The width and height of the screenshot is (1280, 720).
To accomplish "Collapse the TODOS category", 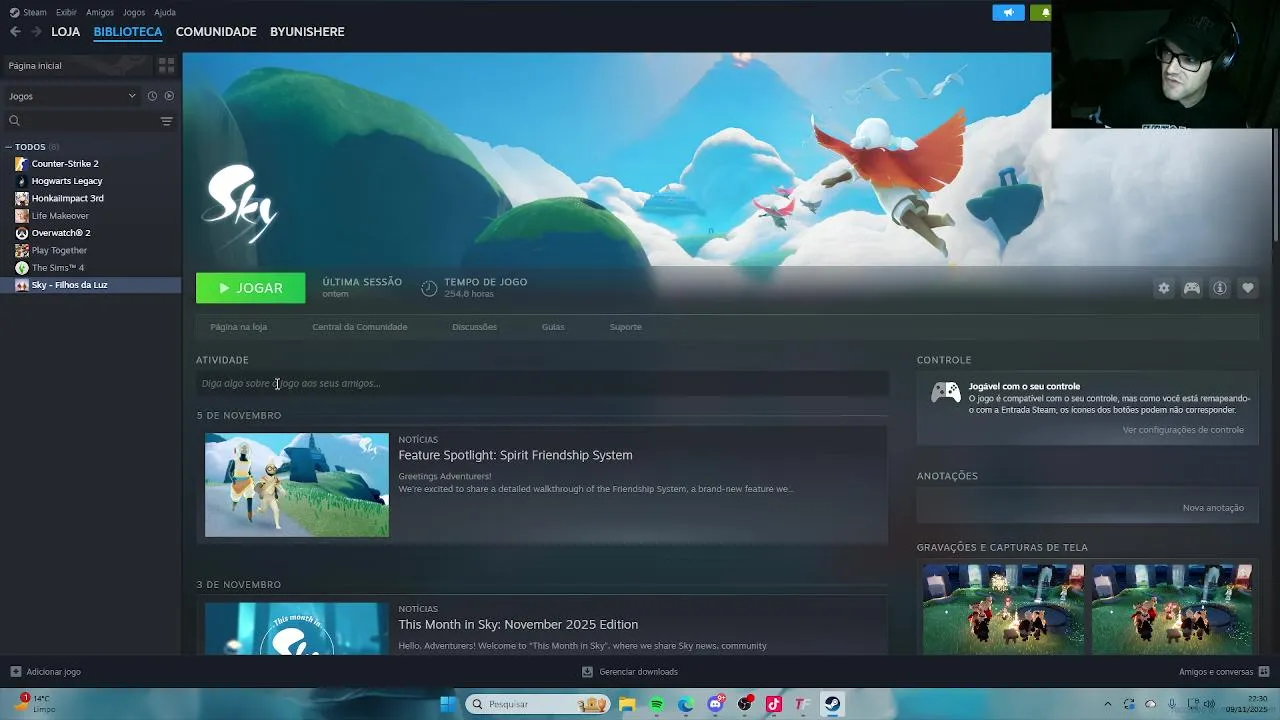I will tap(8, 147).
